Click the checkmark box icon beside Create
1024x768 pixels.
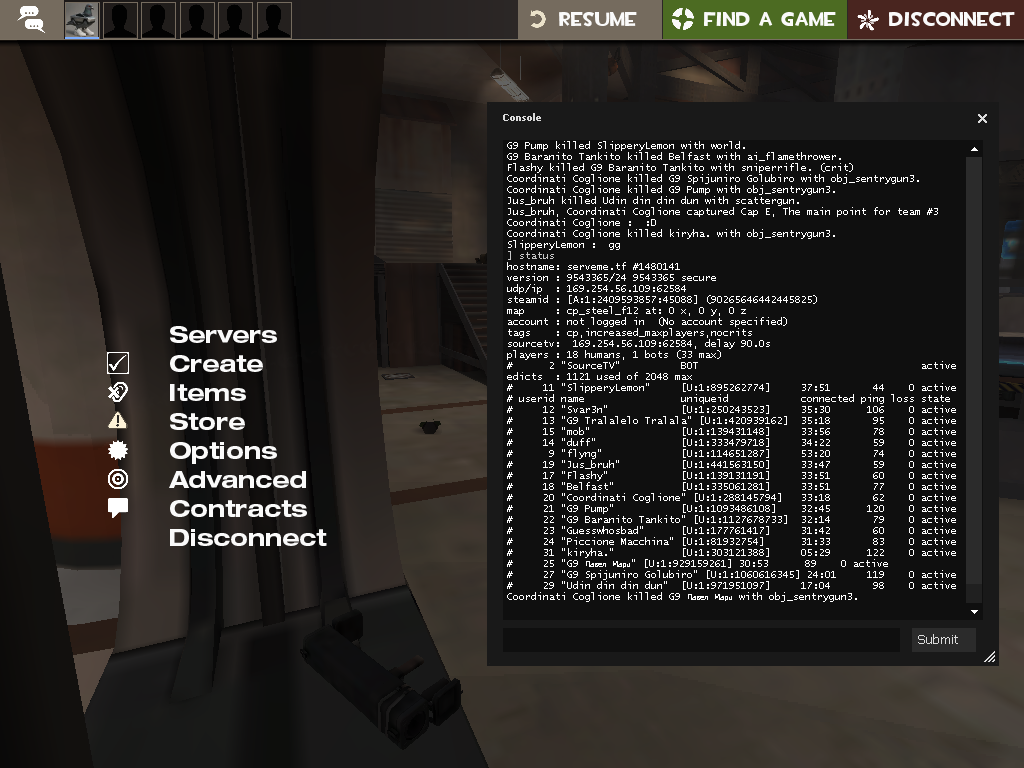tap(118, 363)
